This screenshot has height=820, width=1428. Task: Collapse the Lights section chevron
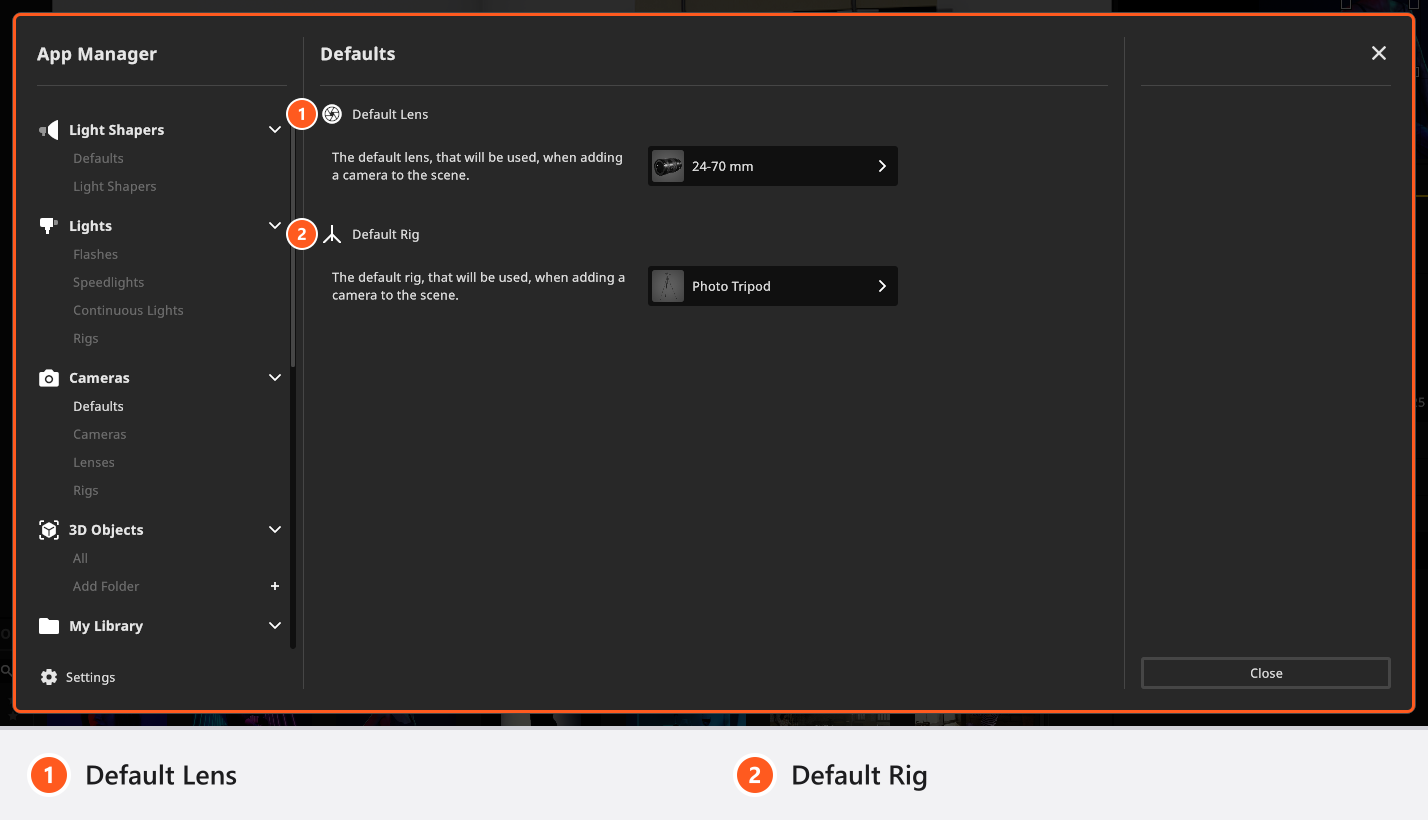tap(275, 226)
